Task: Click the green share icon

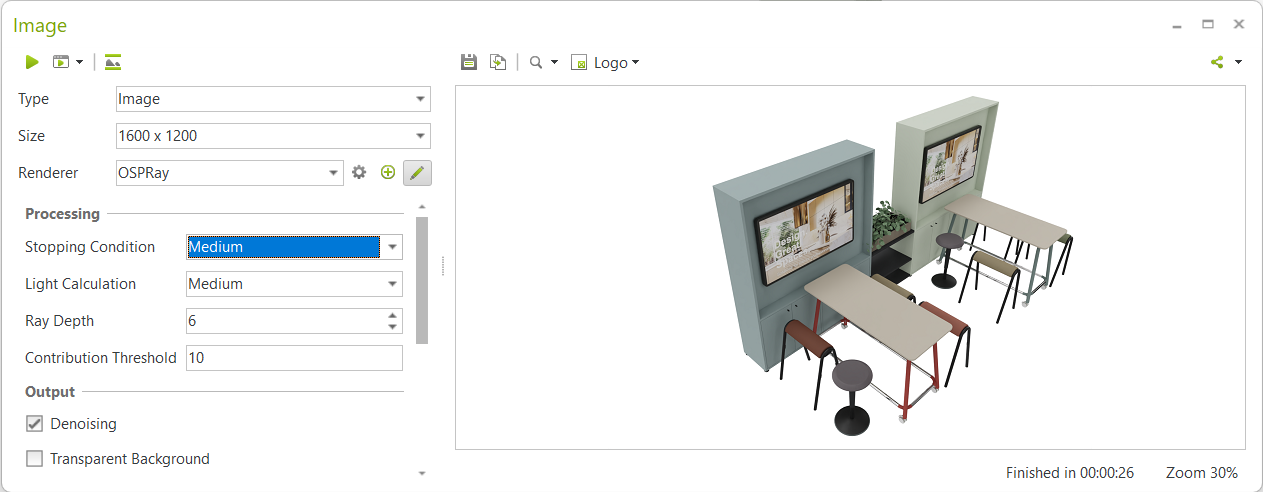Action: point(1217,62)
